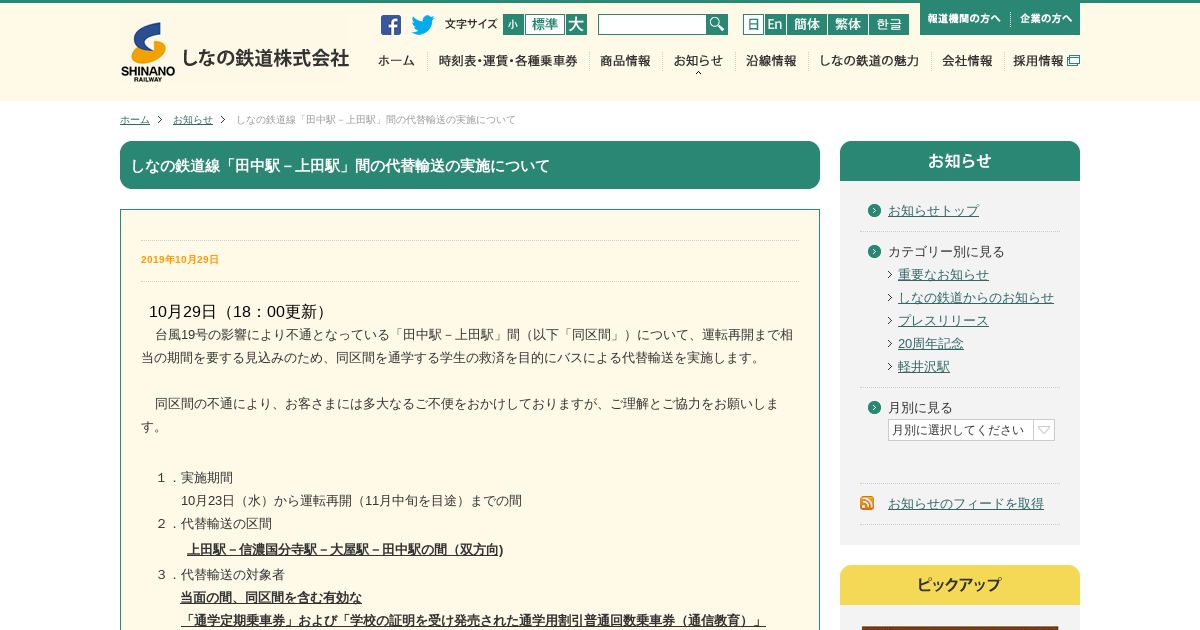Set font size to 標準
Screen dimensions: 1200x630
tap(545, 24)
